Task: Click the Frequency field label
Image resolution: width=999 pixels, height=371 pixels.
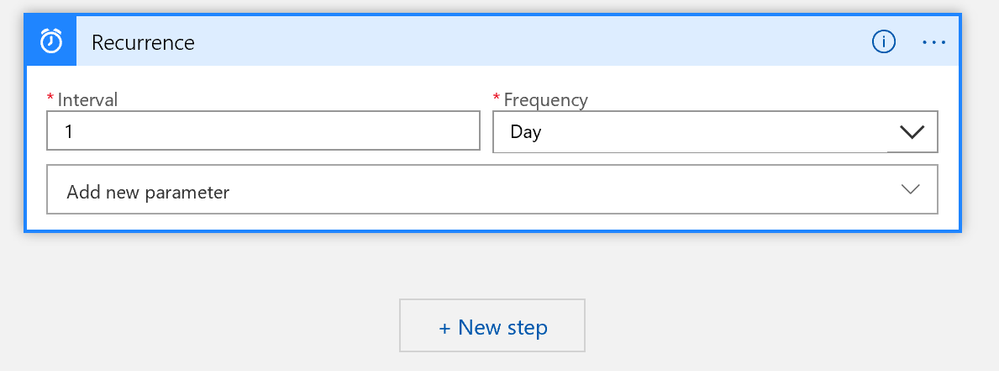Action: 546,99
